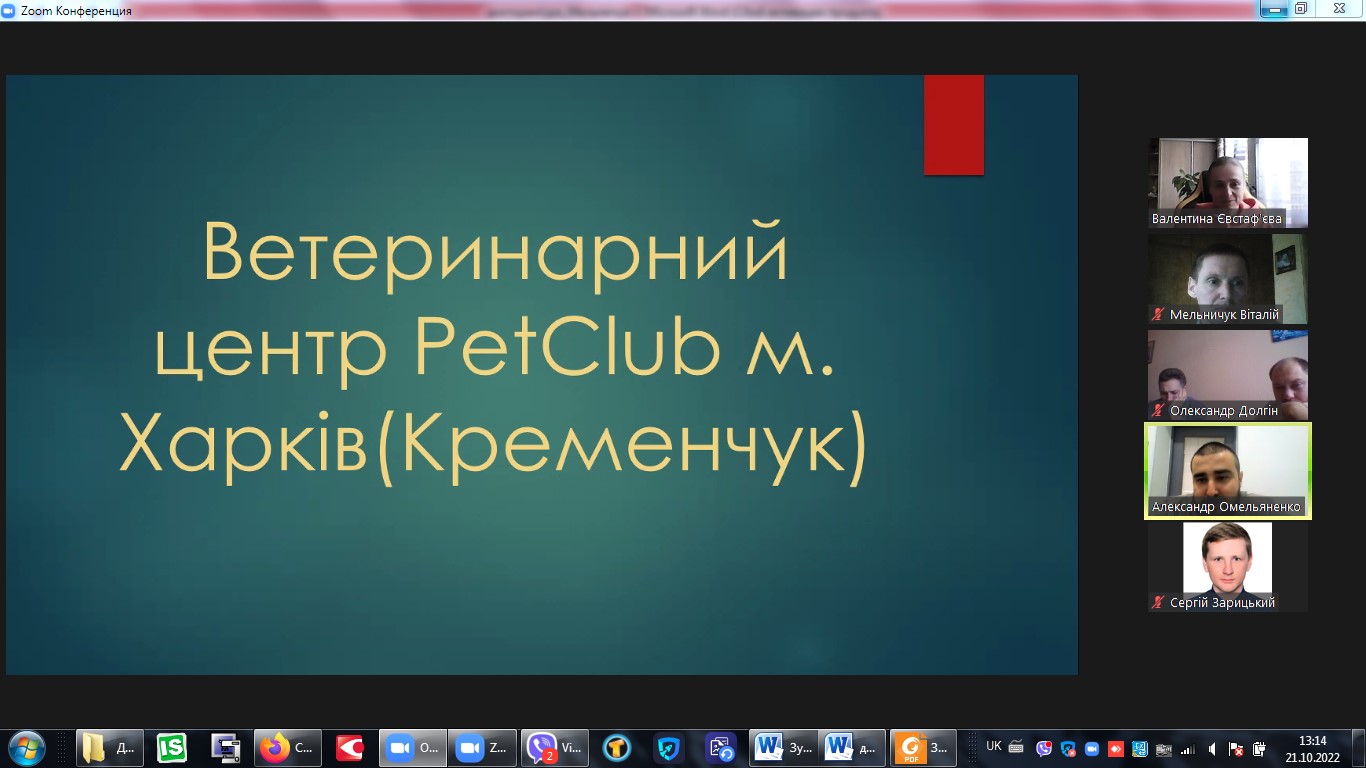This screenshot has height=768, width=1366.
Task: Restore down the Zoom conference window
Action: [x=1301, y=8]
